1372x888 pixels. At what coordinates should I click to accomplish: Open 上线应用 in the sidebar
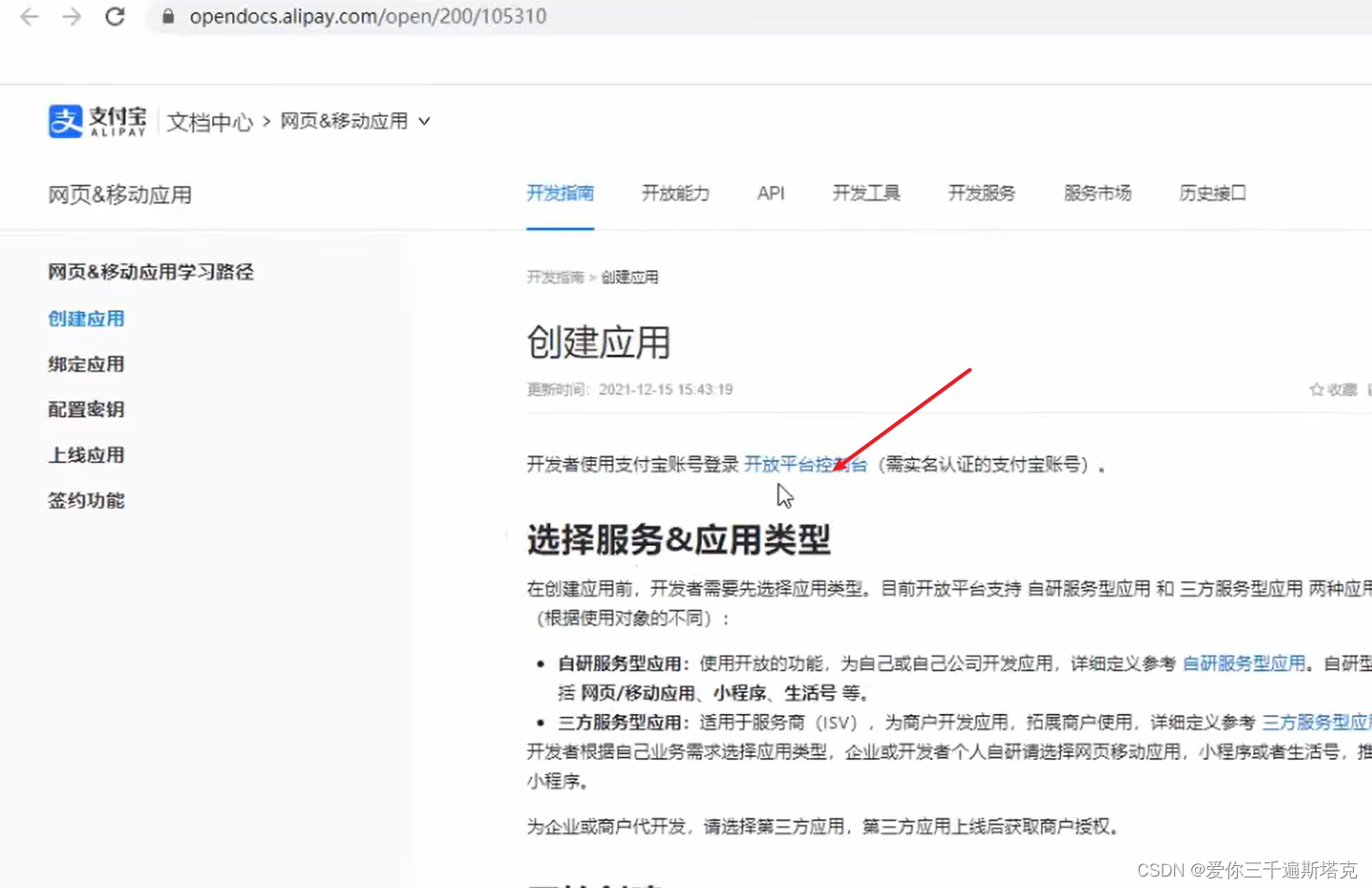[x=87, y=455]
